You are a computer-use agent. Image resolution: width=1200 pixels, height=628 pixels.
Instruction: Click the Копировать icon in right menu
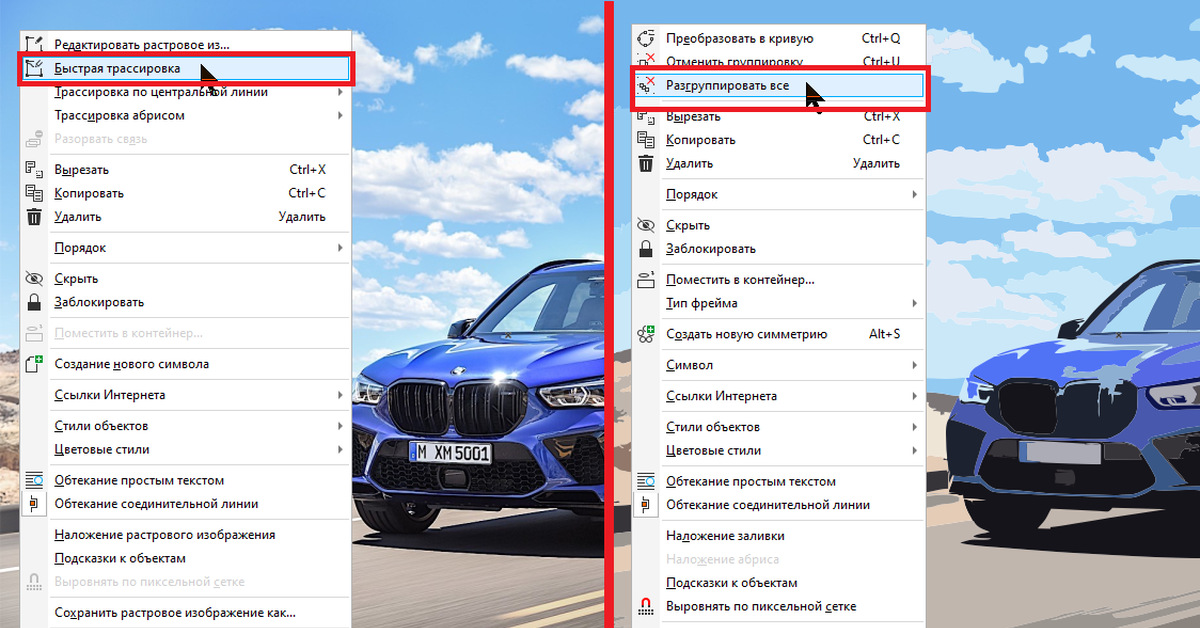(x=647, y=140)
